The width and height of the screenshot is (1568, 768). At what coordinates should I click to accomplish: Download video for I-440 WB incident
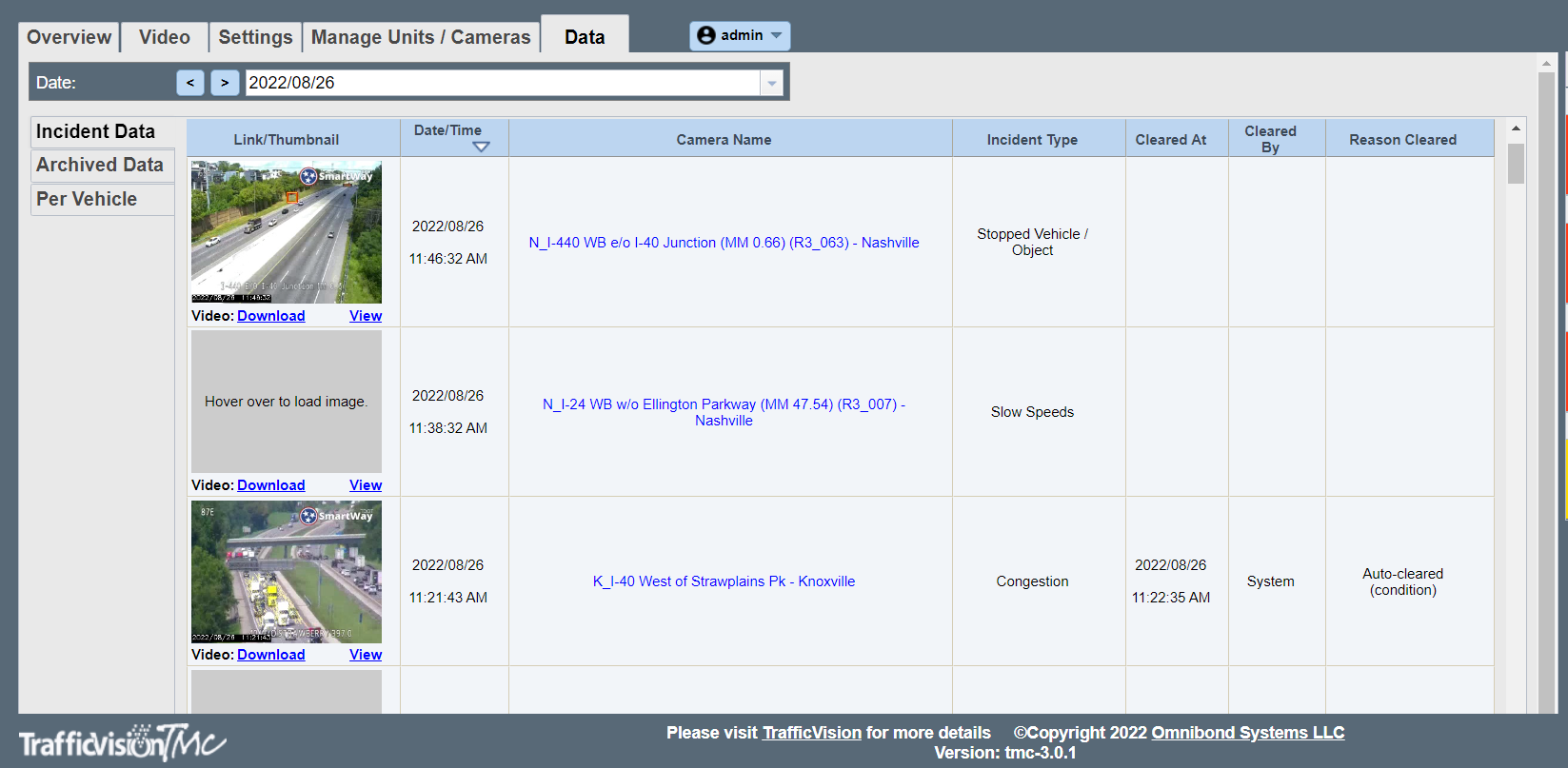click(271, 316)
